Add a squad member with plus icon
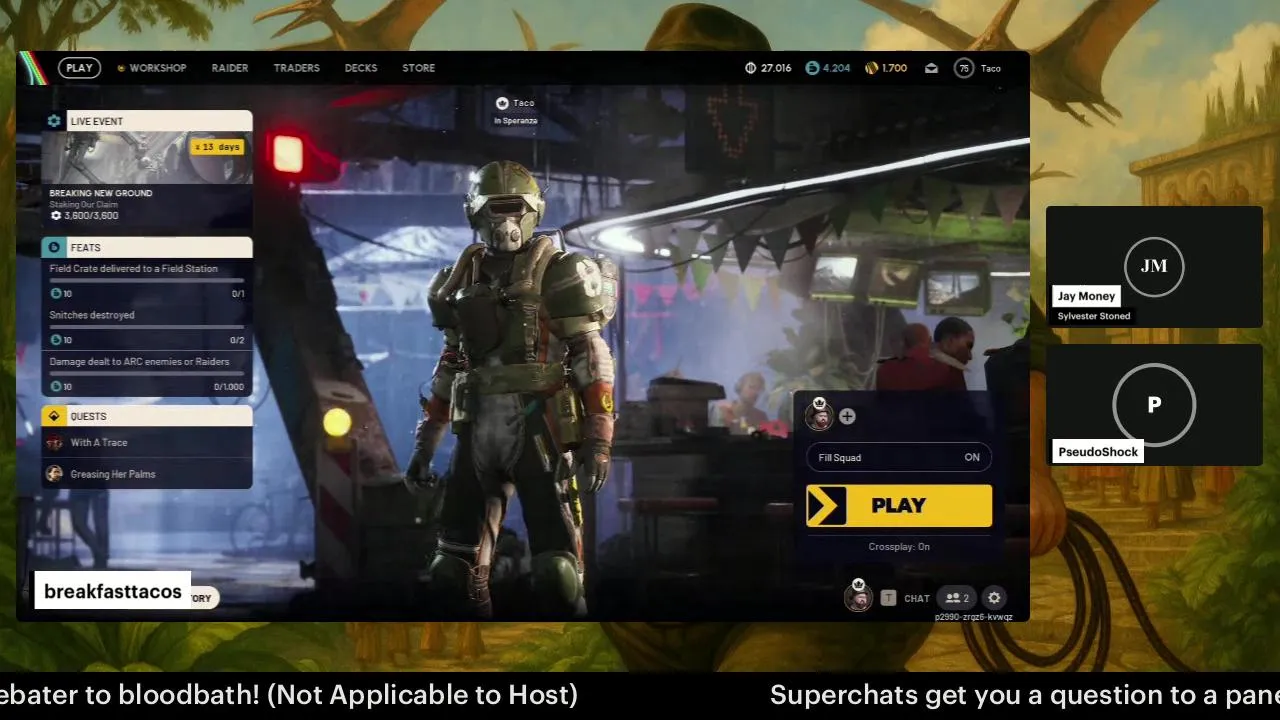1280x720 pixels. pyautogui.click(x=847, y=416)
